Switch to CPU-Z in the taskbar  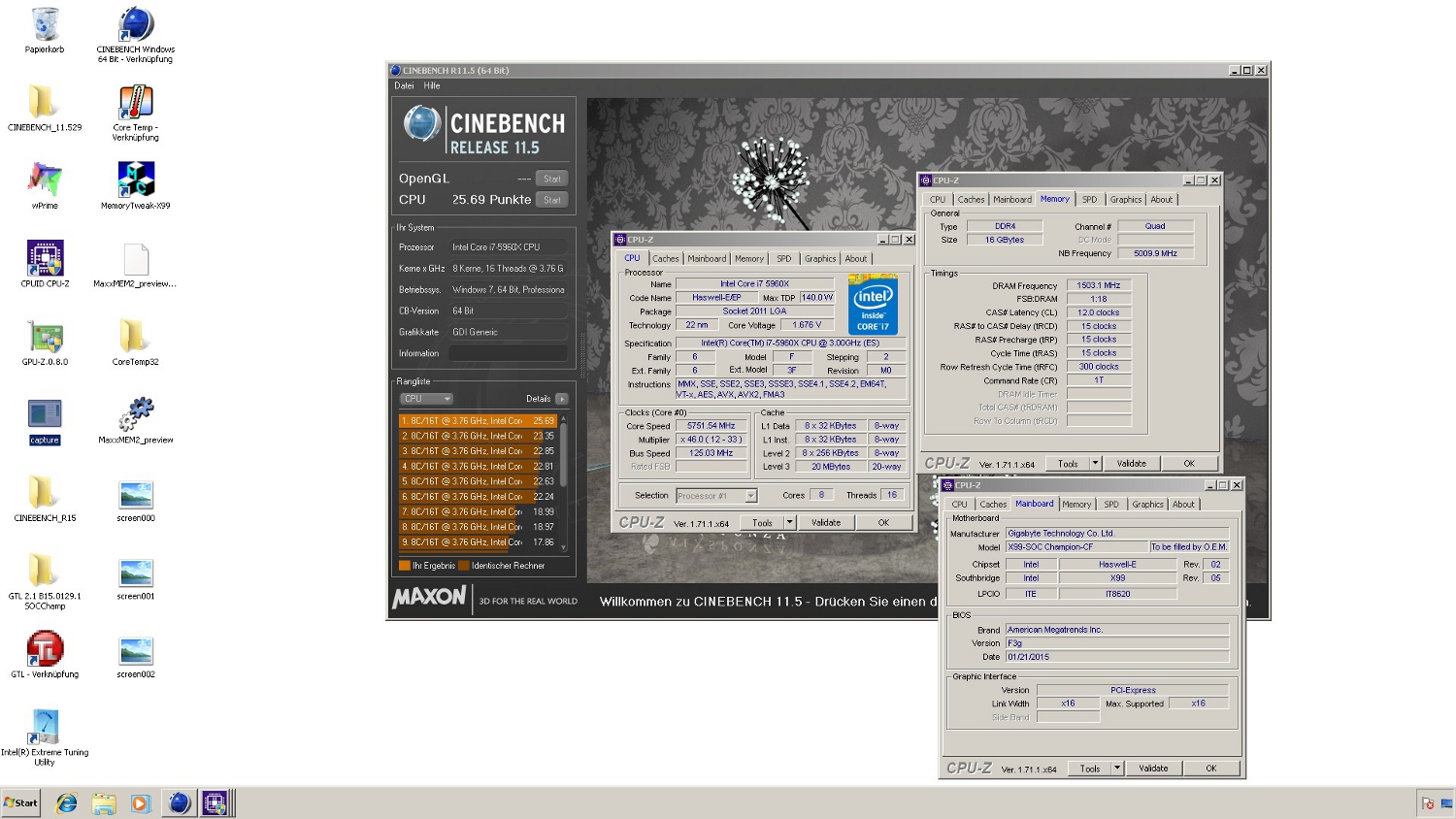click(215, 803)
